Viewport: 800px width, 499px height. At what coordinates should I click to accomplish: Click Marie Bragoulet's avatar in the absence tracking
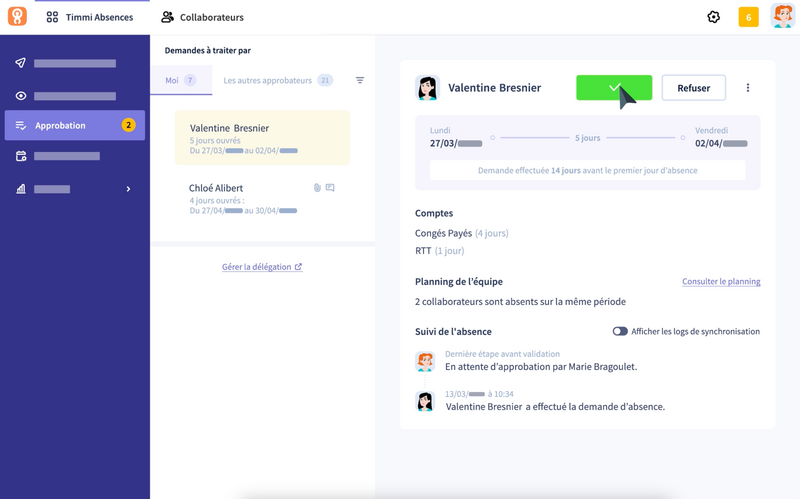pos(424,361)
